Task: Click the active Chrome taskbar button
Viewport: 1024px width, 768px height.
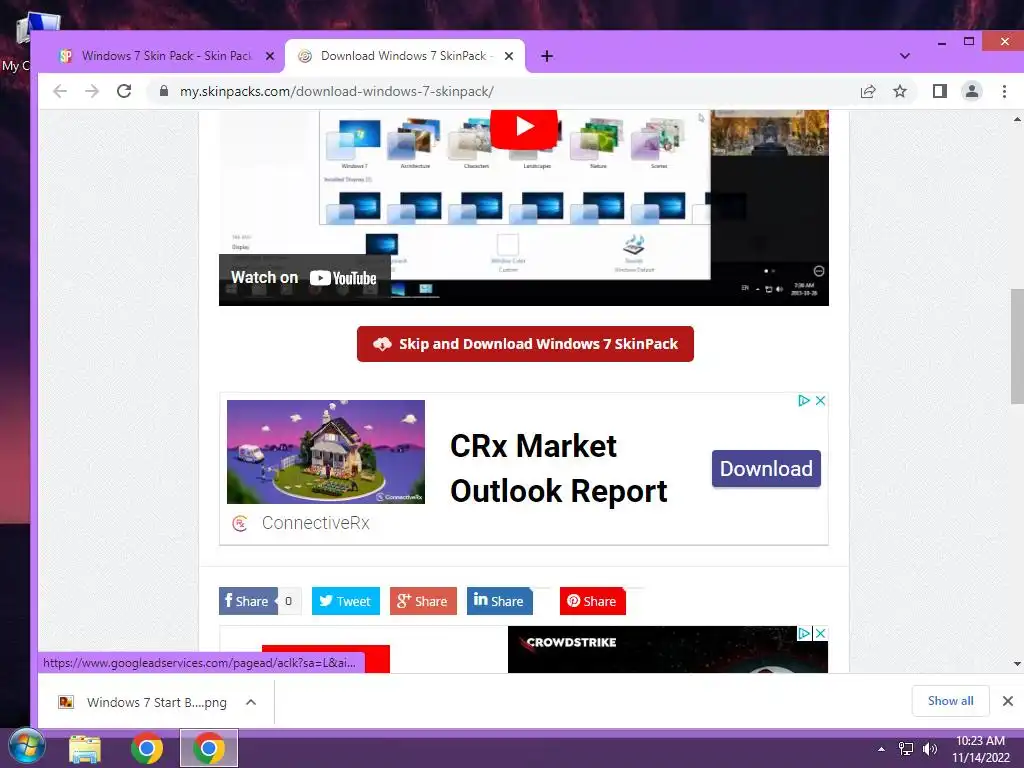Action: click(209, 748)
